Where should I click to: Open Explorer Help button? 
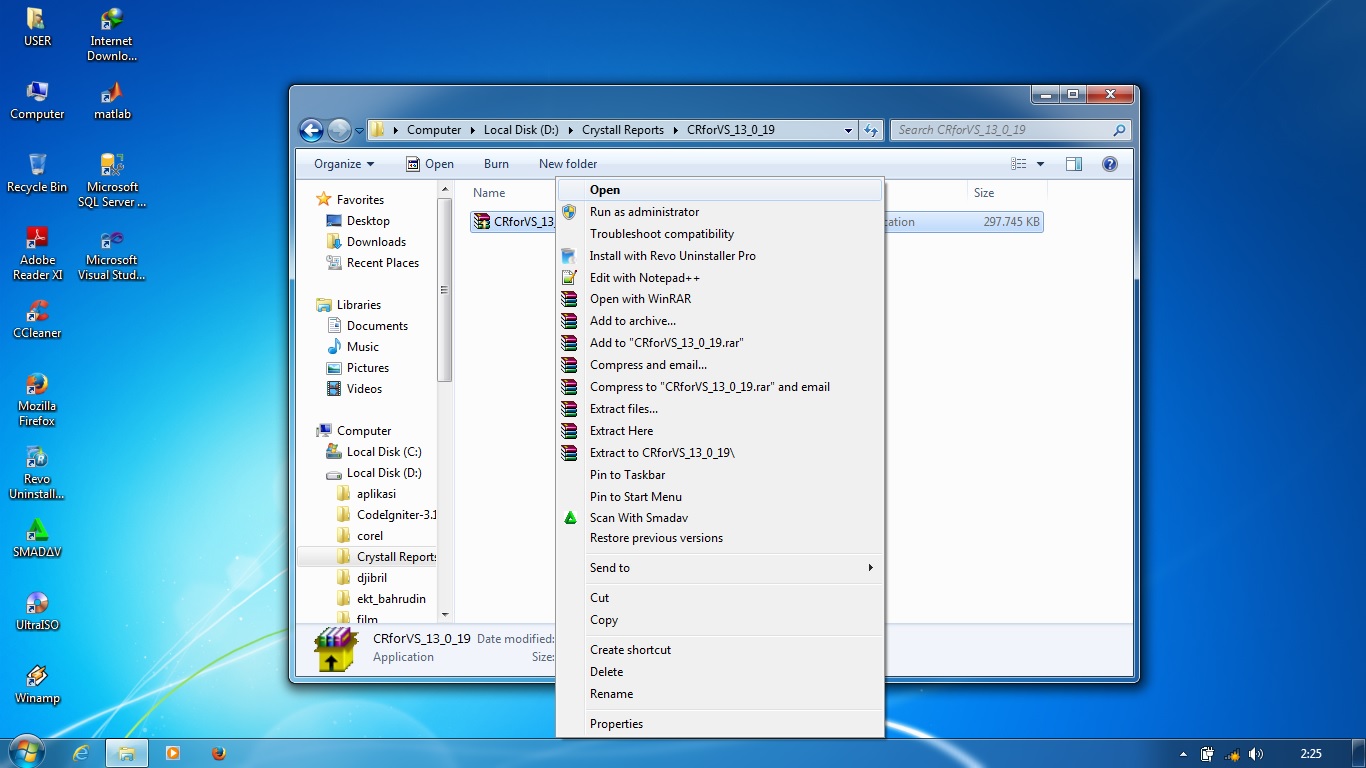point(1109,164)
